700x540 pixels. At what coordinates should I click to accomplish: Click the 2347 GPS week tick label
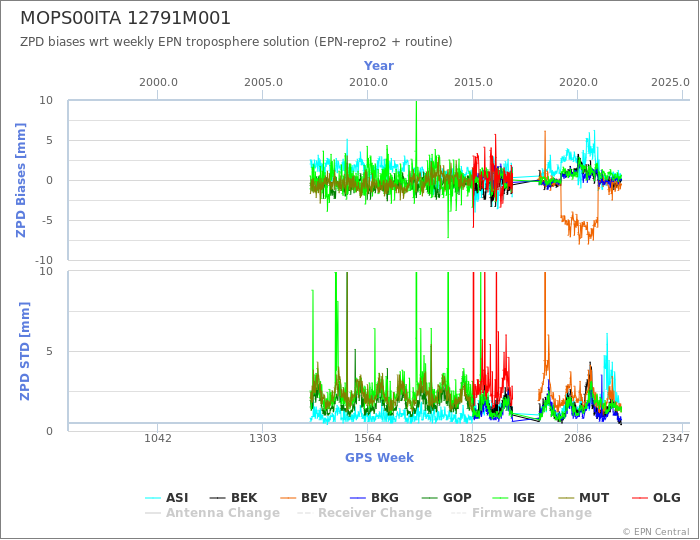click(x=675, y=438)
